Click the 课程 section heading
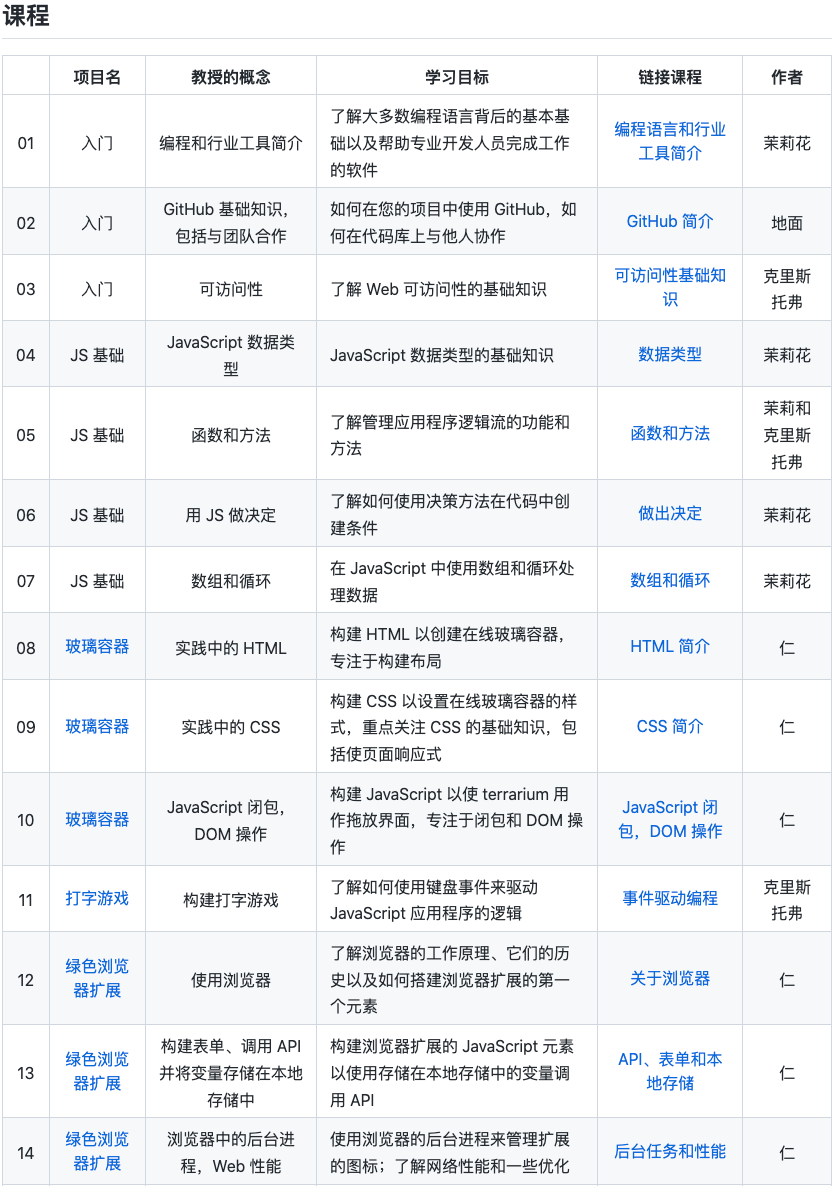The height and width of the screenshot is (1186, 836). pyautogui.click(x=26, y=15)
